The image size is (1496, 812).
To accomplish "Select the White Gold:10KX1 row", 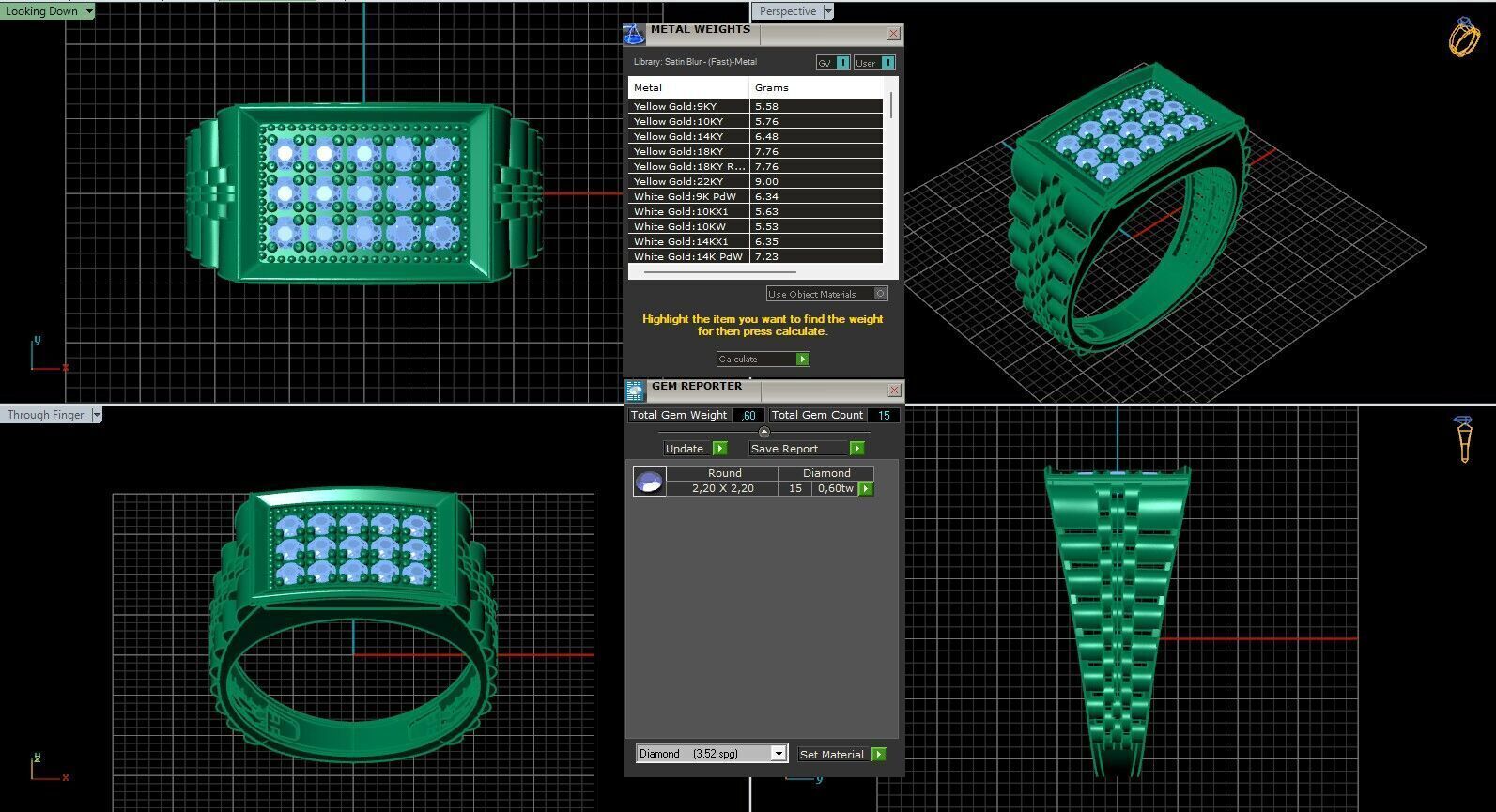I will coord(755,211).
